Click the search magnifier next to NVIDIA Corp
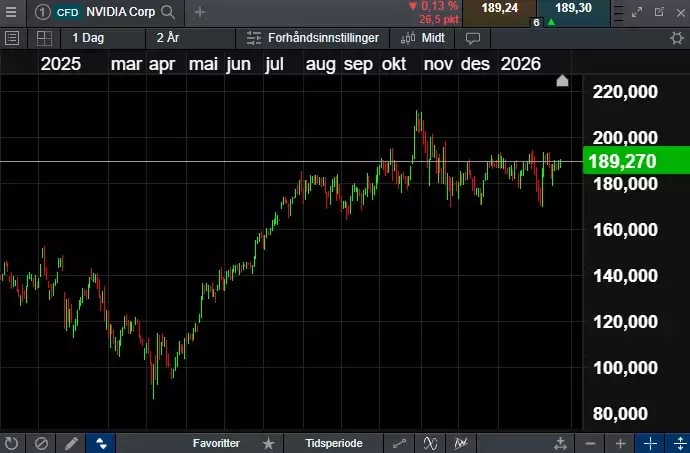 pos(168,12)
